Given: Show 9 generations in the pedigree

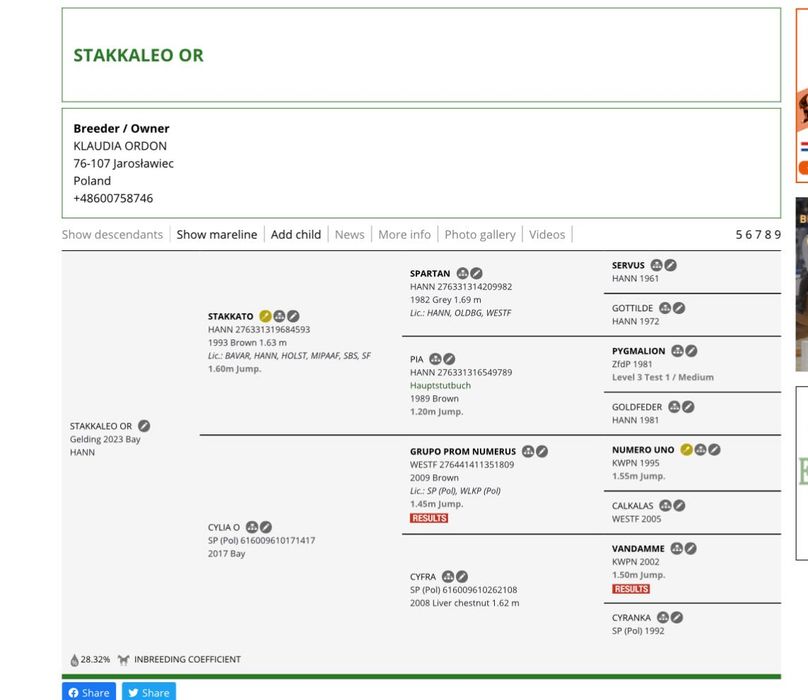Looking at the screenshot, I should click(778, 235).
